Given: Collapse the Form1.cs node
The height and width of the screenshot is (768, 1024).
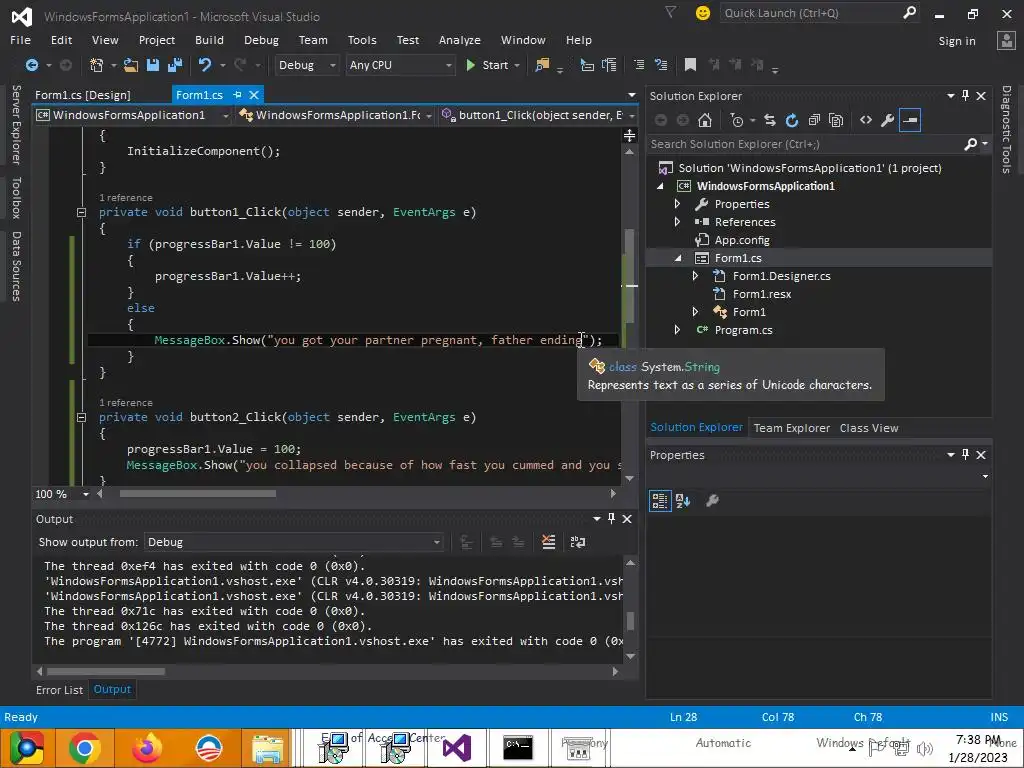Looking at the screenshot, I should pos(678,258).
